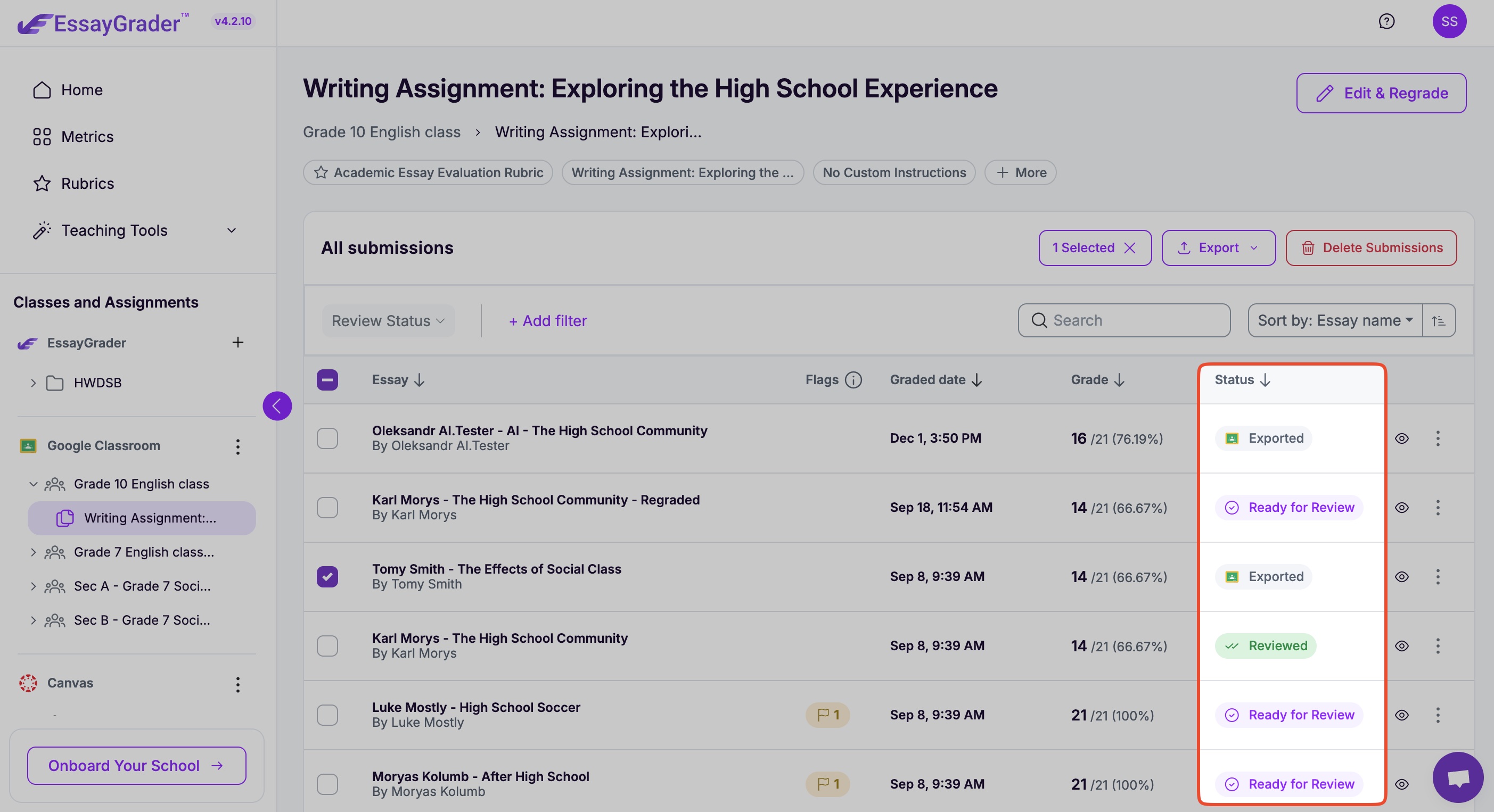Screen dimensions: 1494x812
Task: Open Rubrics from the sidebar
Action: pyautogui.click(x=87, y=184)
